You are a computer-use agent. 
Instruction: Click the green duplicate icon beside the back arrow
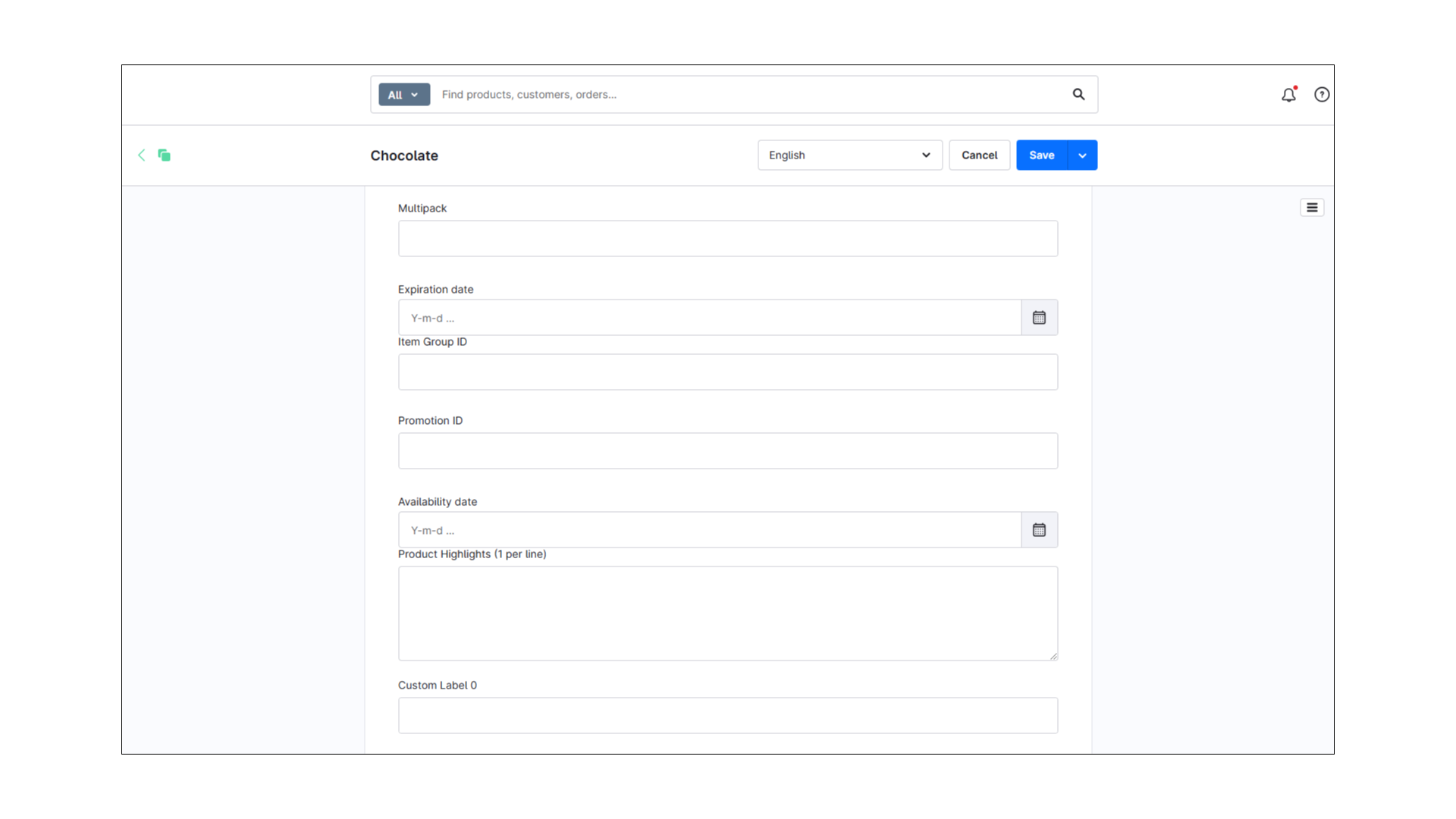click(x=164, y=155)
